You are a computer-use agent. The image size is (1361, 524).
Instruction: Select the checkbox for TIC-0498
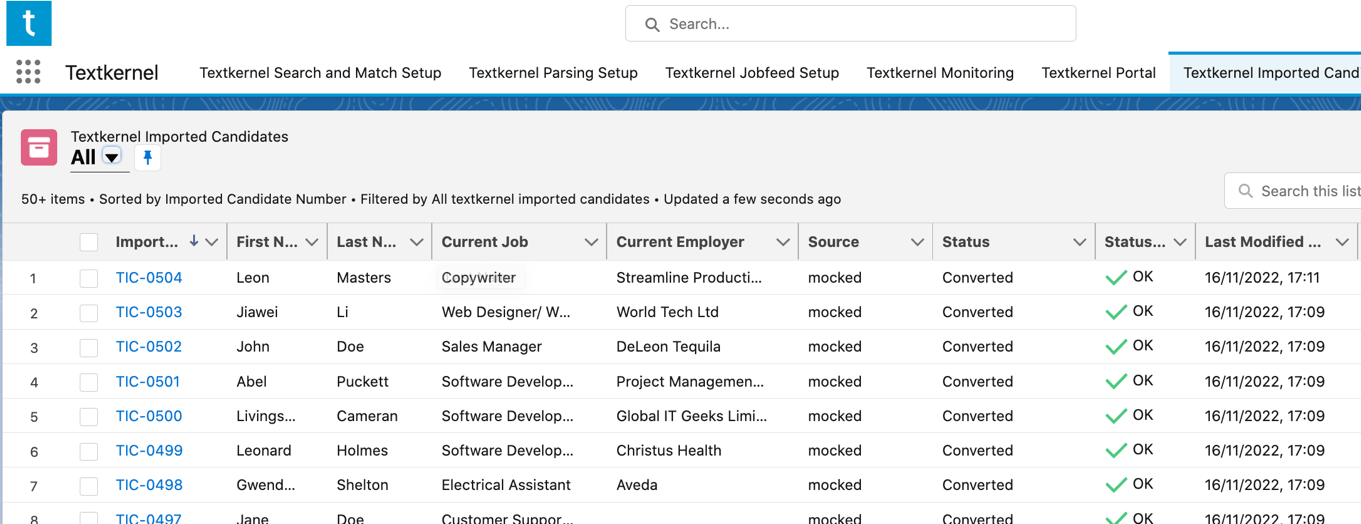point(89,486)
